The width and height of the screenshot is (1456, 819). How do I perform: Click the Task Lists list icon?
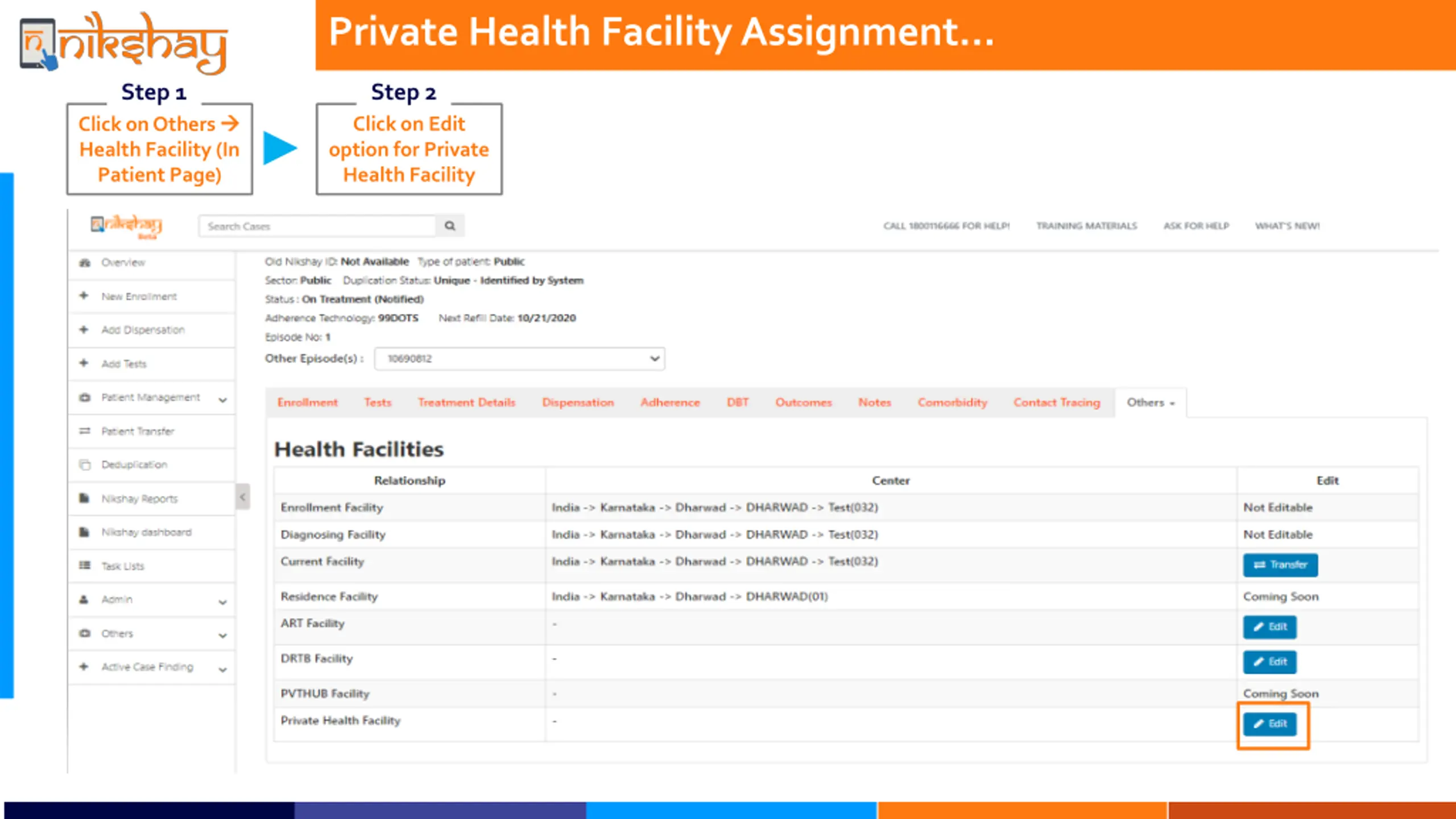click(x=85, y=565)
